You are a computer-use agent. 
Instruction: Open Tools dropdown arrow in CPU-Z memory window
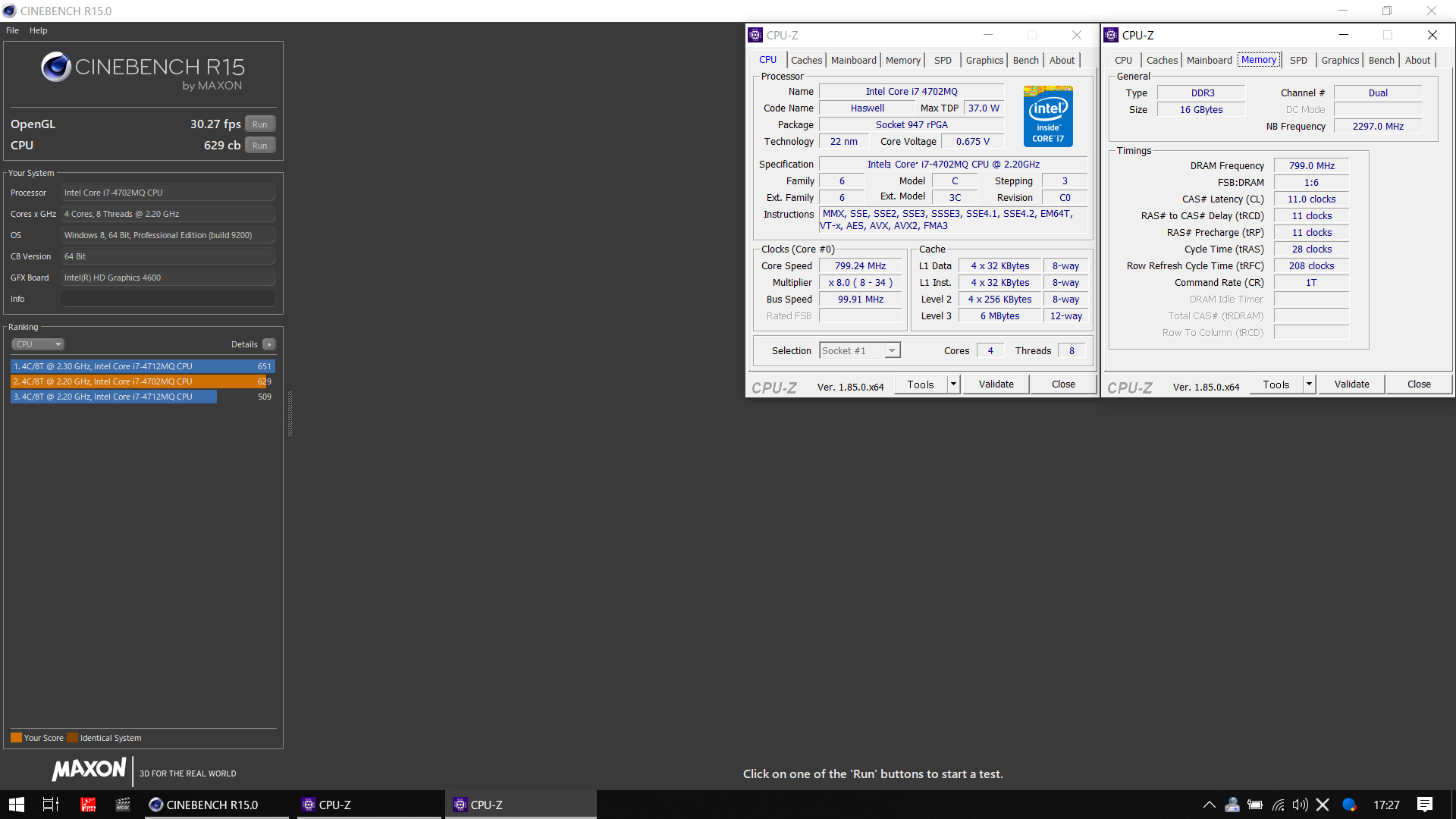[x=1309, y=384]
